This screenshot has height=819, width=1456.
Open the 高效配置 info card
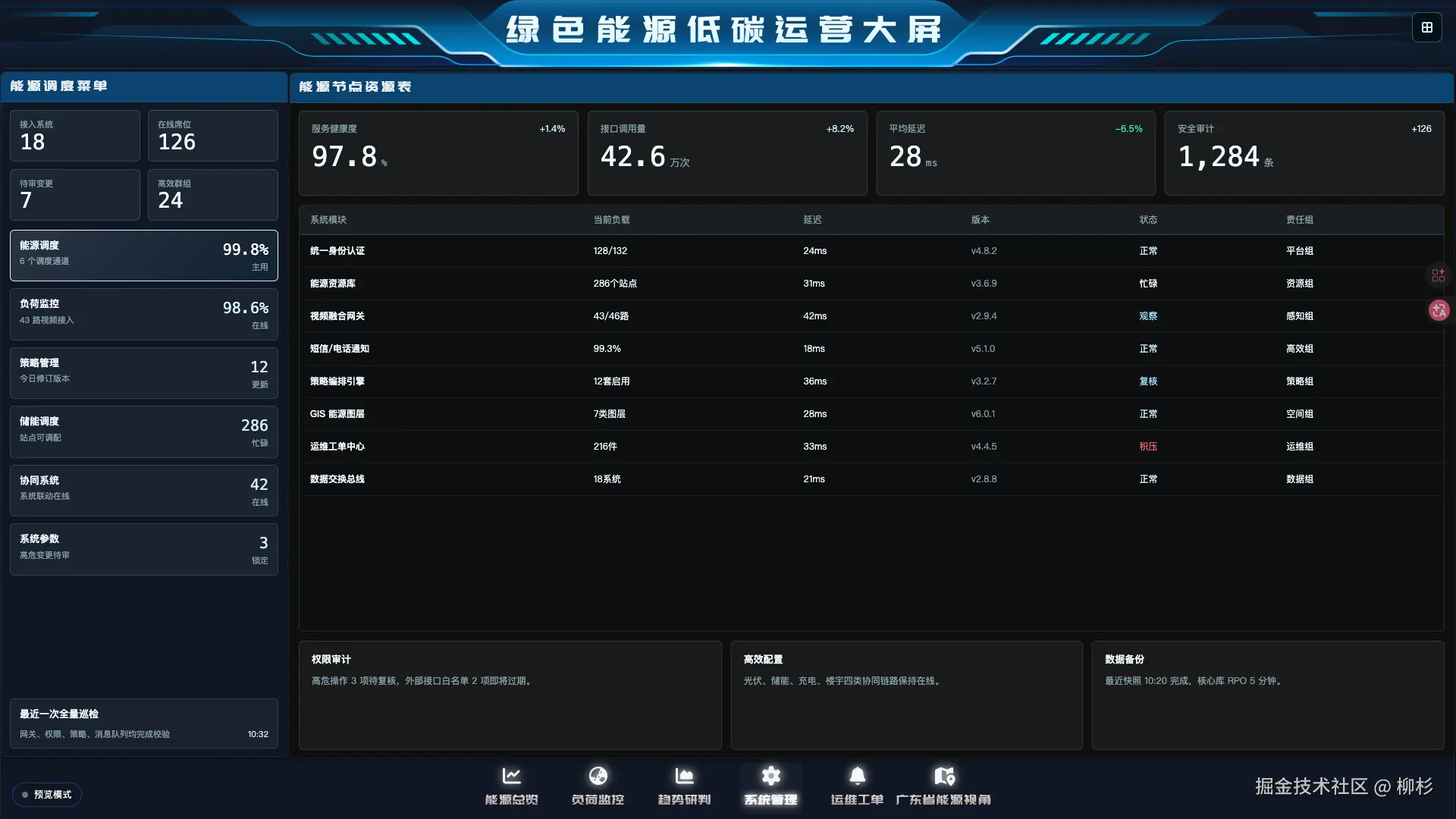pyautogui.click(x=907, y=695)
